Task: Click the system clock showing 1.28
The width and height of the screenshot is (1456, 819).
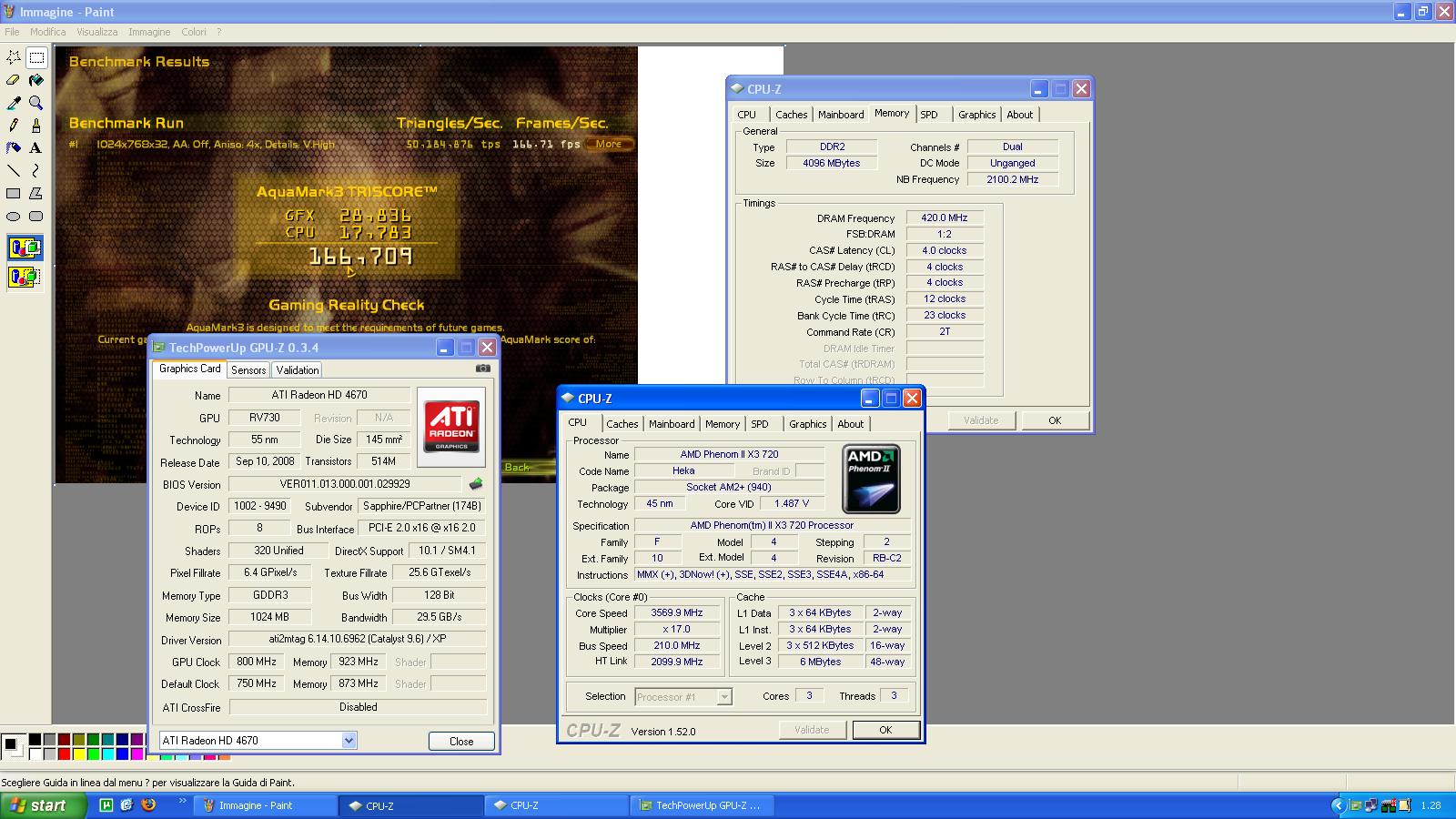Action: tap(1431, 805)
